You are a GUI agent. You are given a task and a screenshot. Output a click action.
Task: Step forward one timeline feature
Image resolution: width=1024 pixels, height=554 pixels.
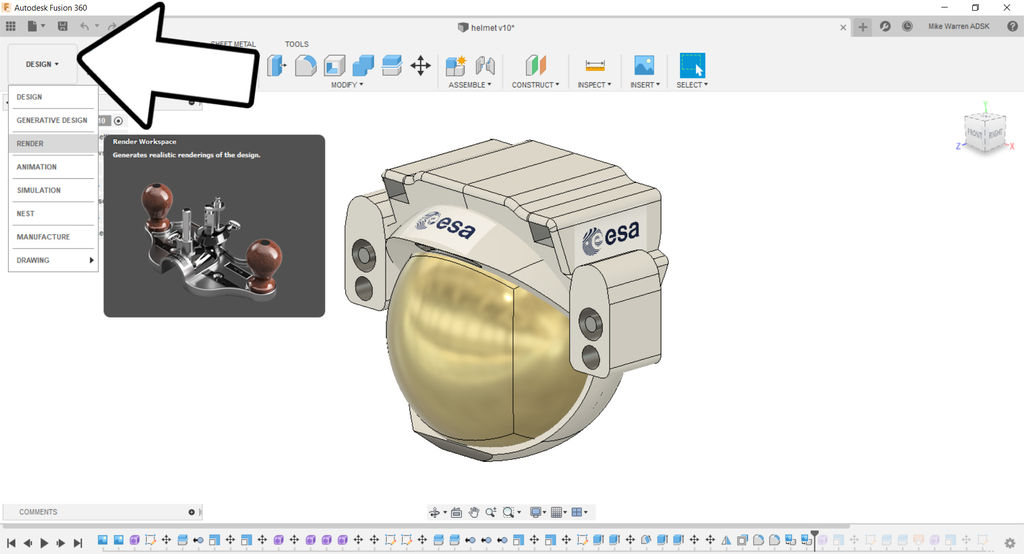(x=61, y=543)
